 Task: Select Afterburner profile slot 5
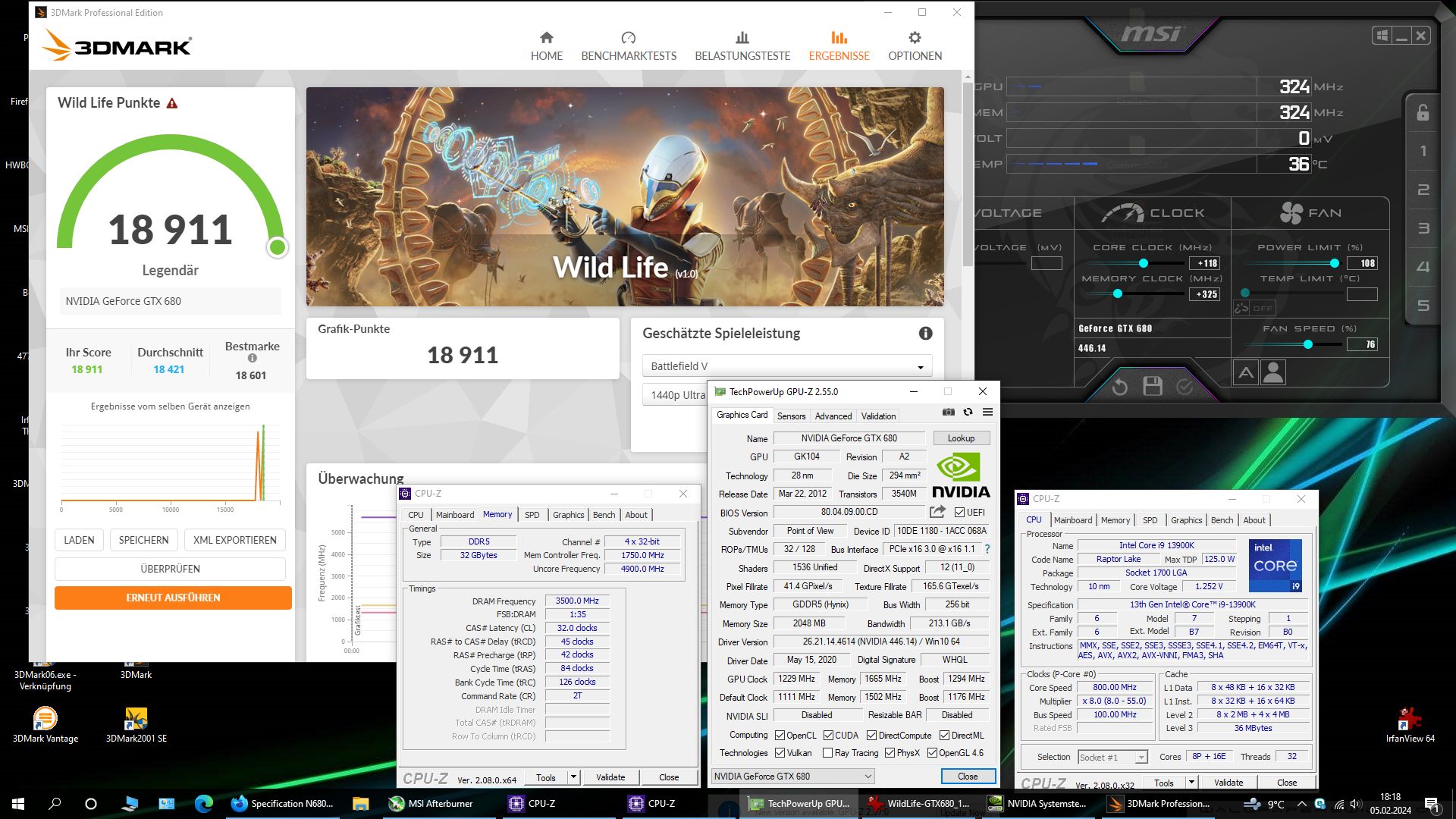(x=1423, y=306)
